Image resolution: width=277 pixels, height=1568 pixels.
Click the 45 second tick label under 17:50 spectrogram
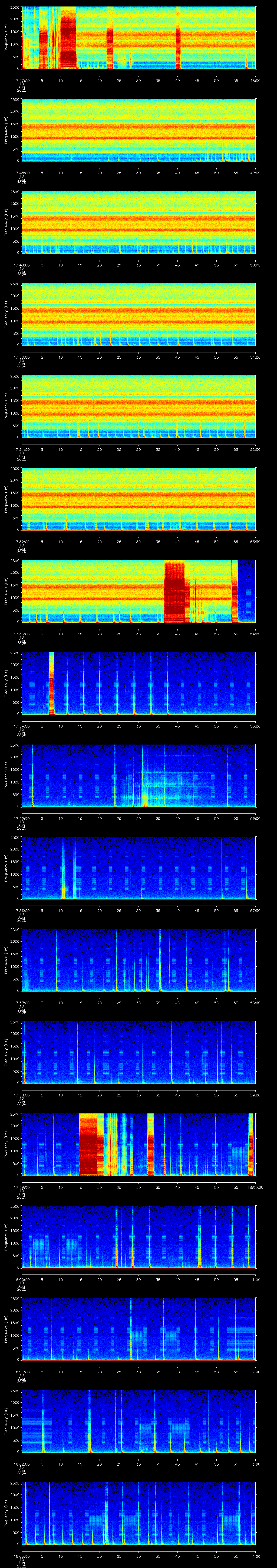197,357
